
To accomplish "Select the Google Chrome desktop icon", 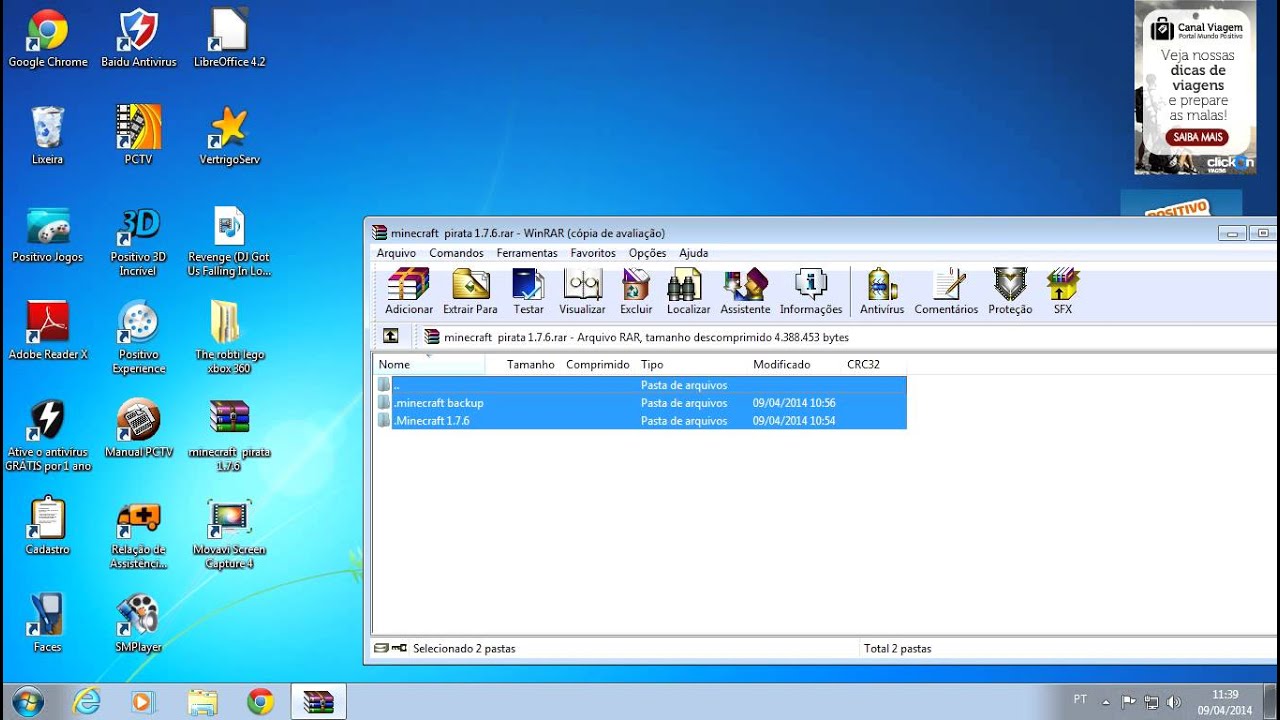I will (48, 38).
